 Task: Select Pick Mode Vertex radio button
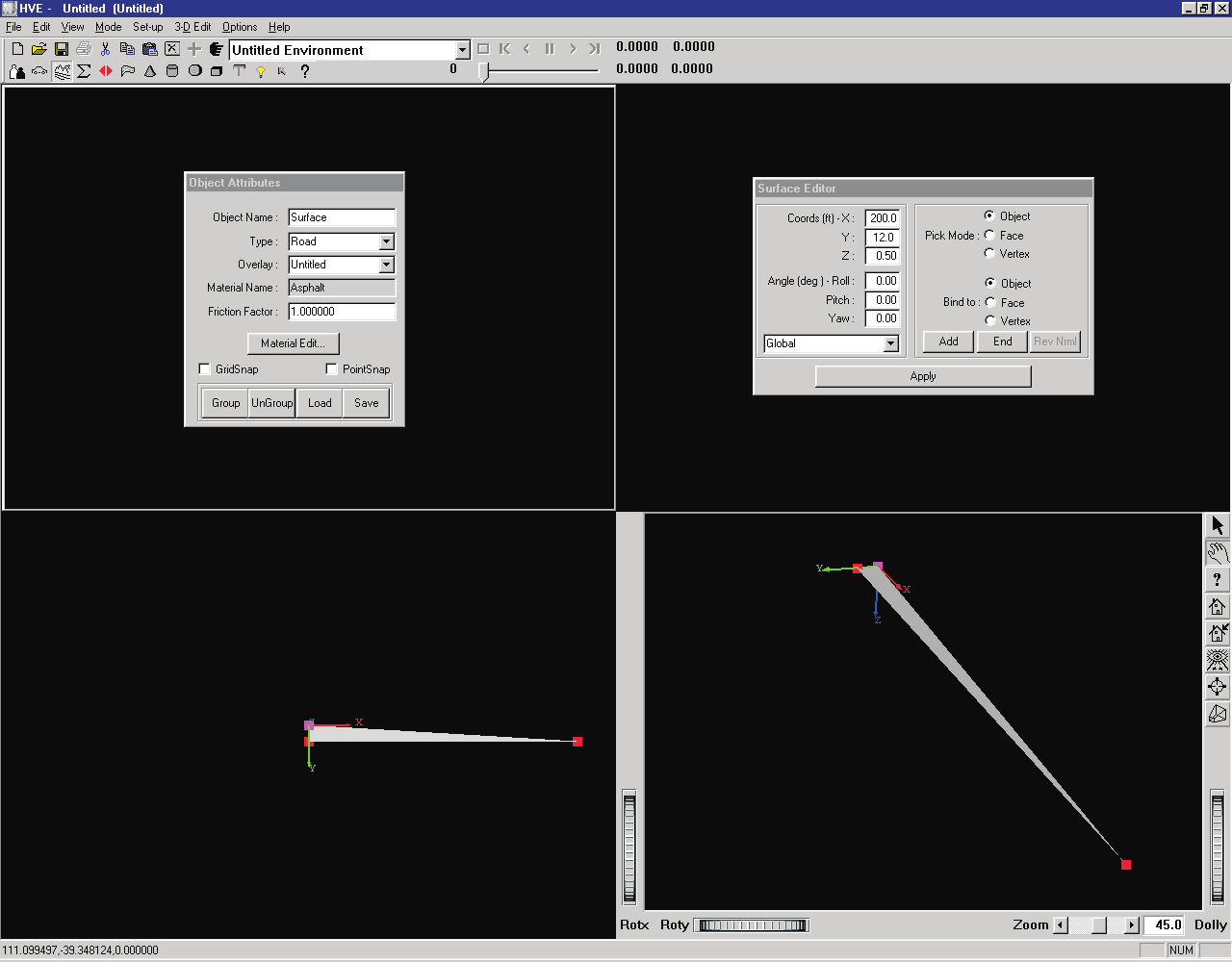(x=989, y=253)
